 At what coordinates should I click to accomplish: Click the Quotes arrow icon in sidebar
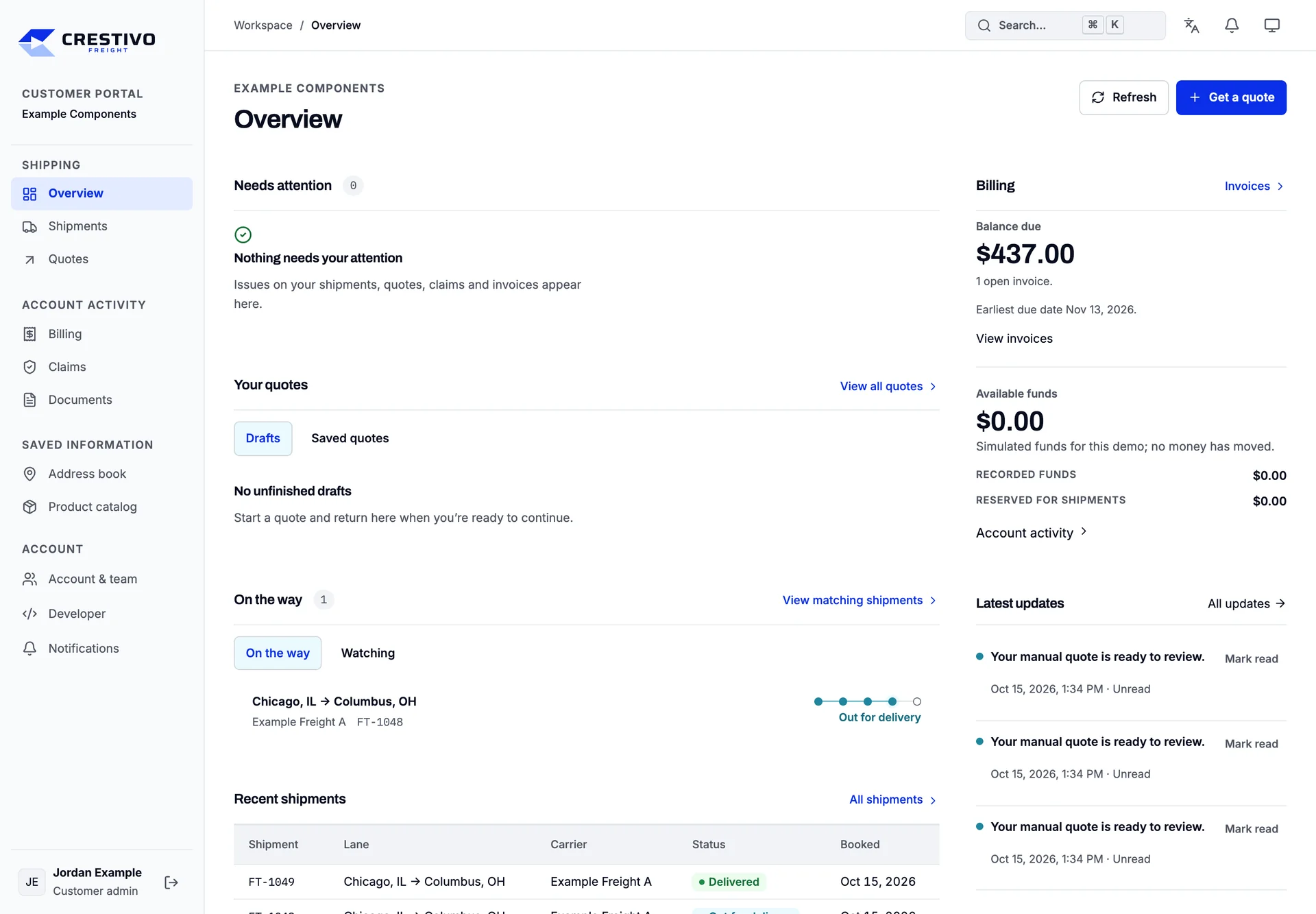[29, 260]
